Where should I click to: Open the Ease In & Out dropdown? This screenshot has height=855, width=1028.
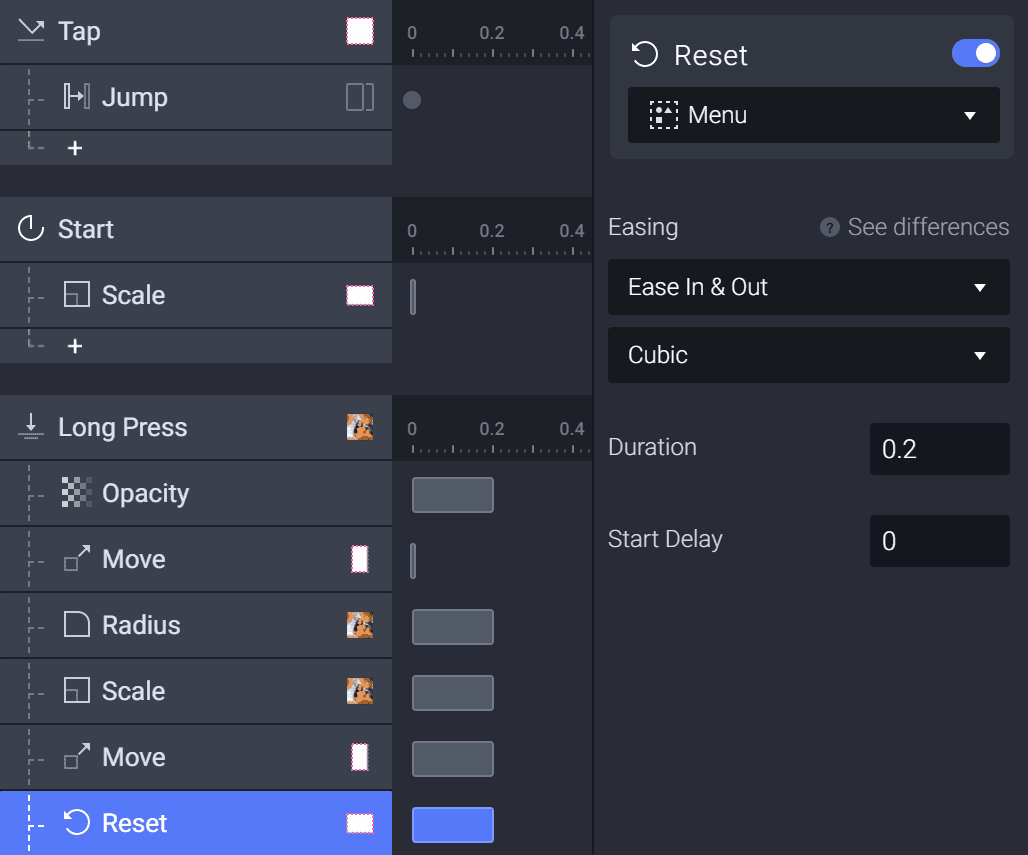point(808,287)
